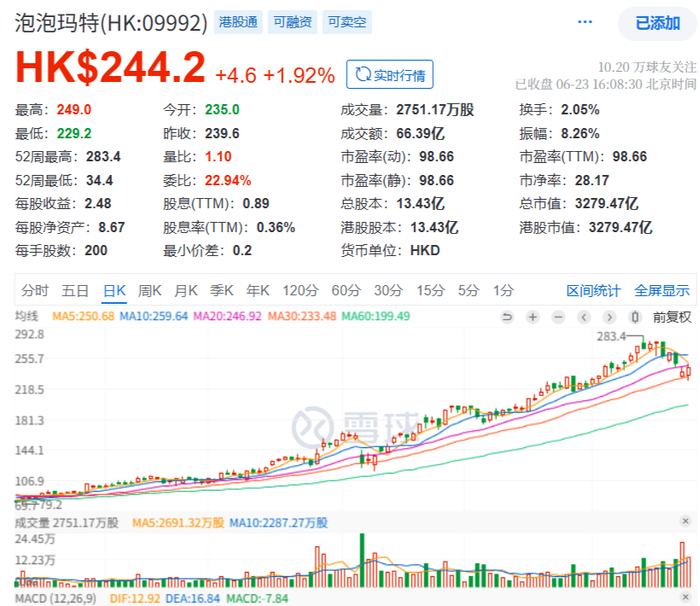Switch to the 120分 interval tab
Image resolution: width=700 pixels, height=606 pixels.
pos(300,291)
